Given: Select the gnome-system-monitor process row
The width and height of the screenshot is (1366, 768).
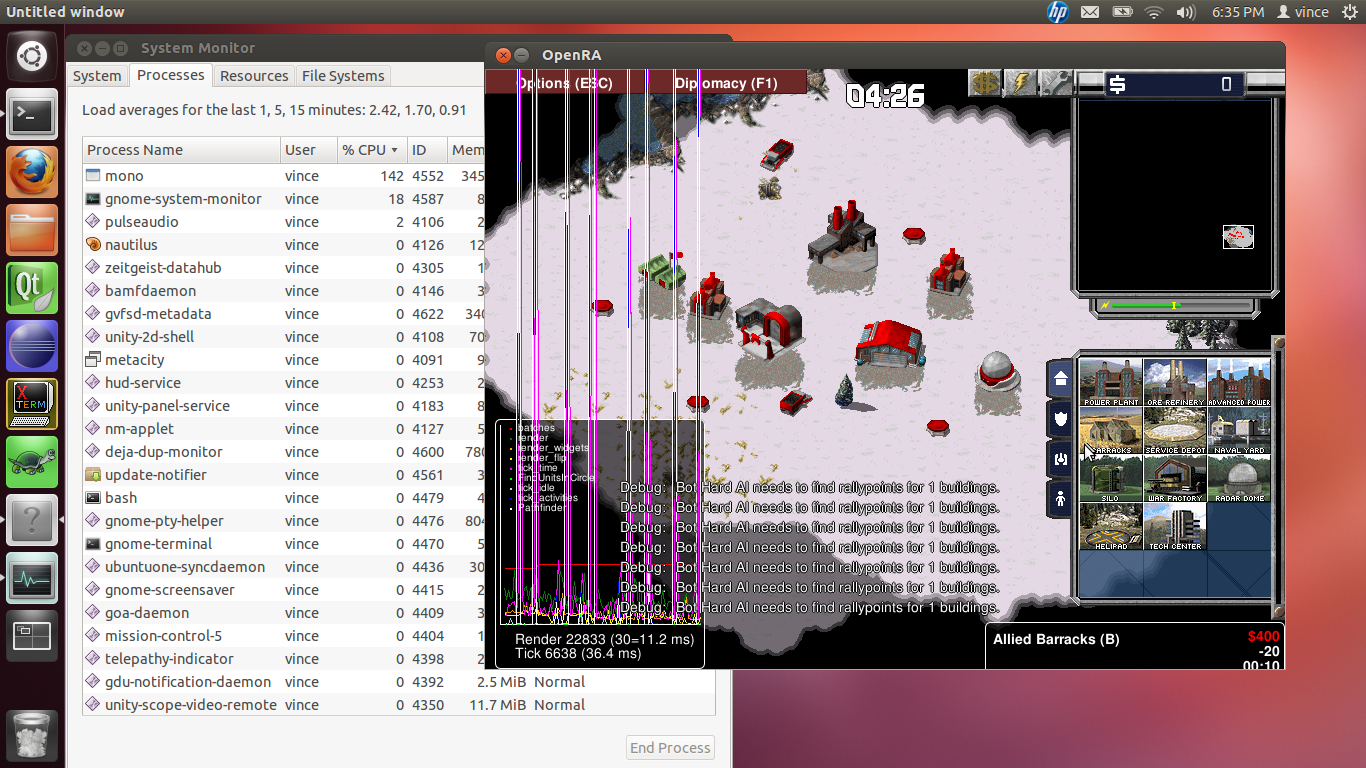Looking at the screenshot, I should (283, 199).
